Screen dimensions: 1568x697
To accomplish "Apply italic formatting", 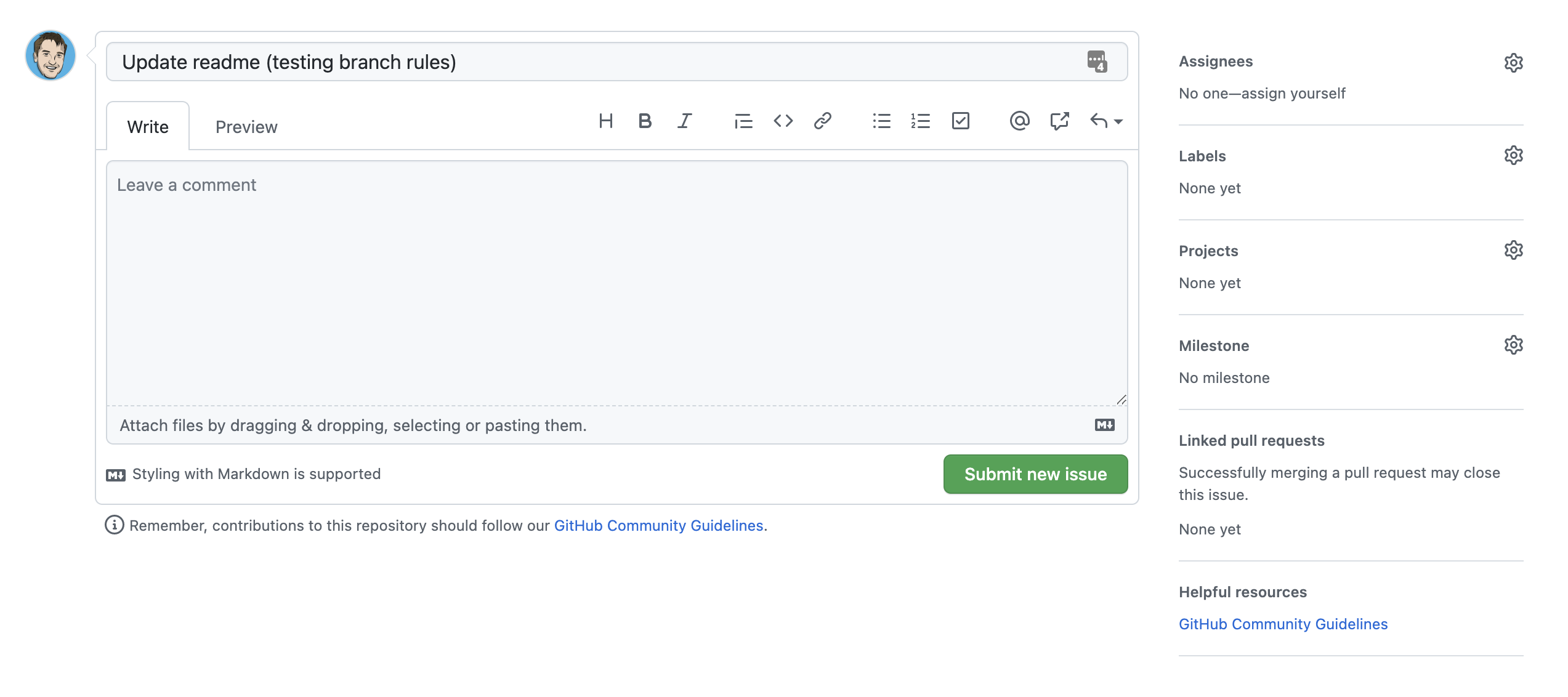I will [x=684, y=121].
